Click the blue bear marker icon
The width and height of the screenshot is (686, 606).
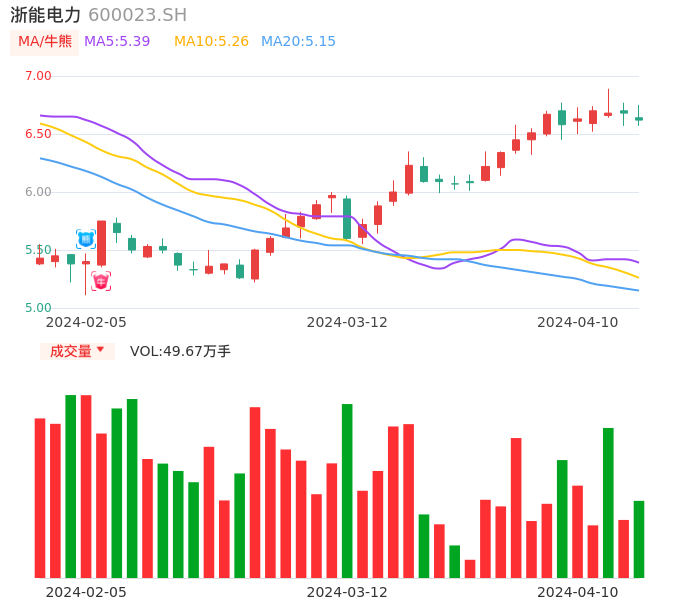click(86, 239)
